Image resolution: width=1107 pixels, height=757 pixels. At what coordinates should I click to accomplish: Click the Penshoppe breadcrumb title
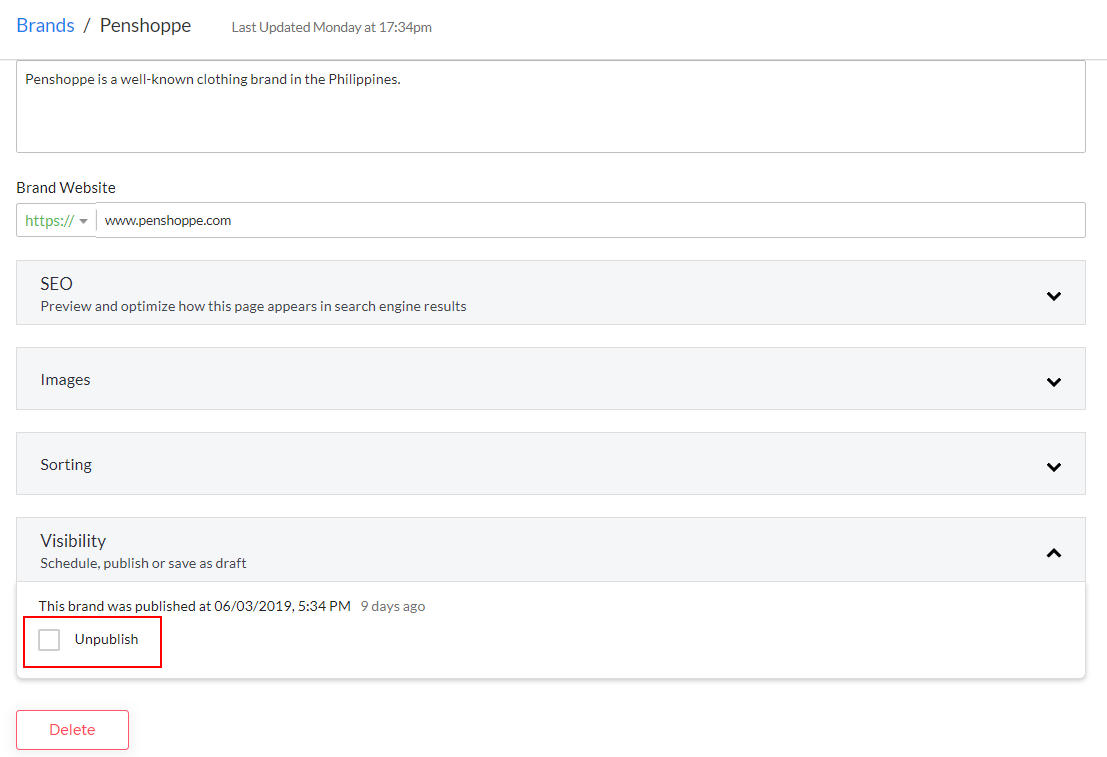point(145,25)
